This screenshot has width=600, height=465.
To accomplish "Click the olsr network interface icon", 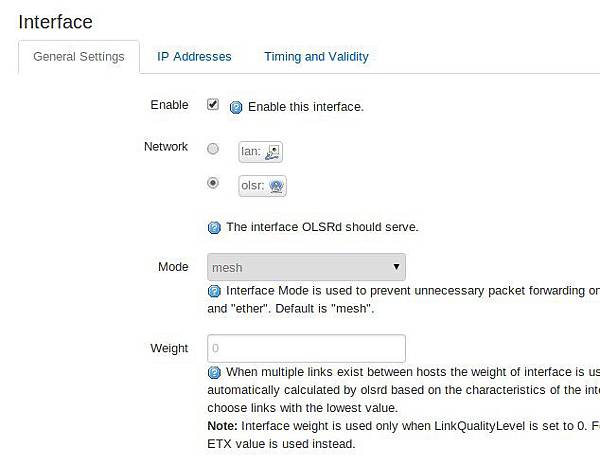I will [277, 186].
